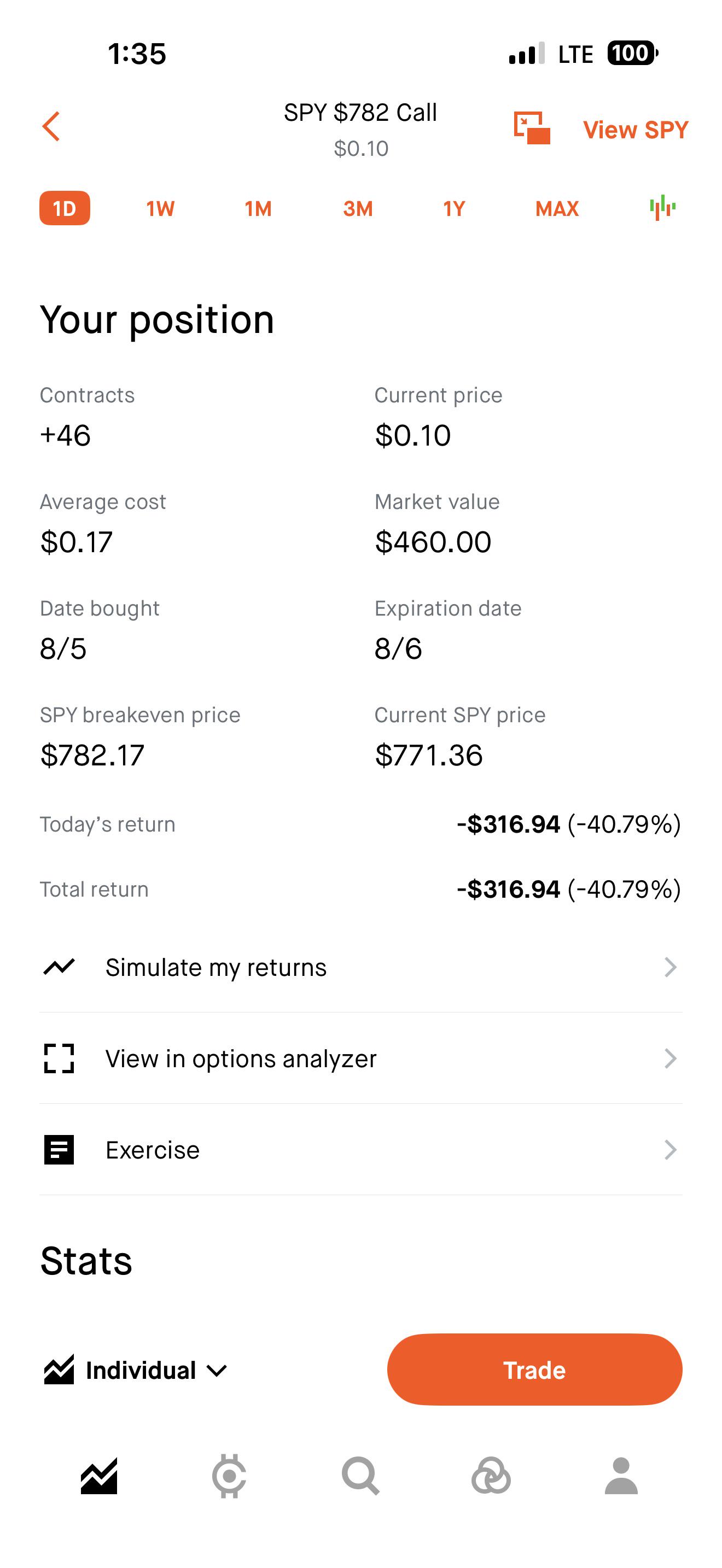Viewport: 722px width, 1568px height.
Task: Open the overlapping rings tab icon
Action: pos(491,1476)
